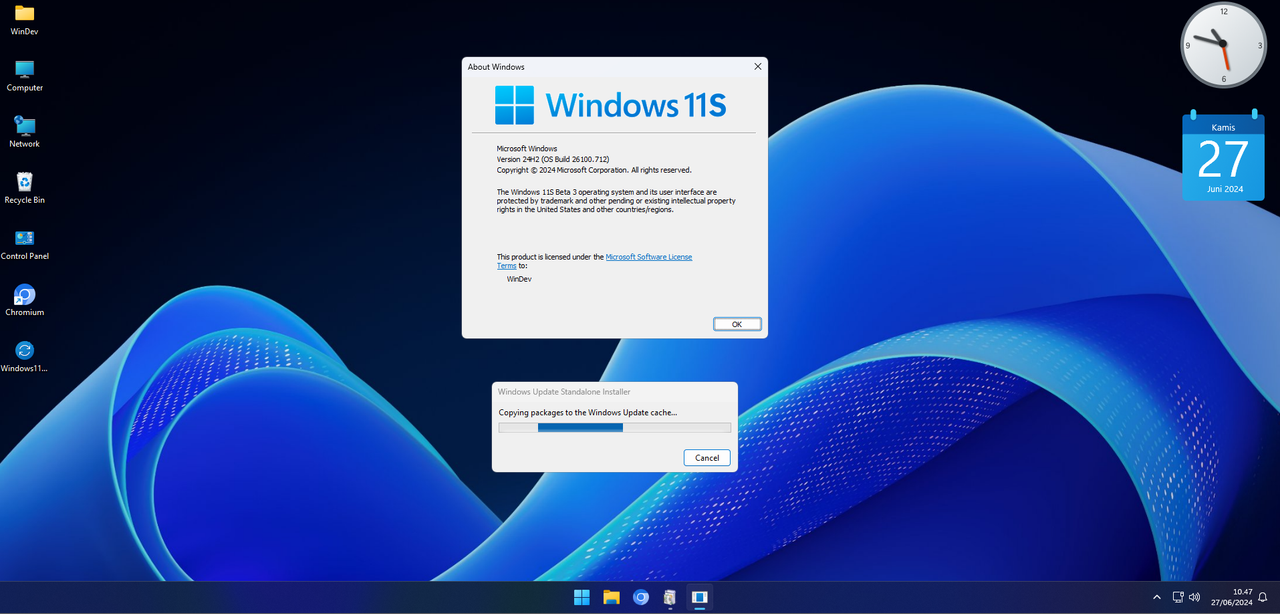Open the WinDev folder on desktop

pos(24,19)
